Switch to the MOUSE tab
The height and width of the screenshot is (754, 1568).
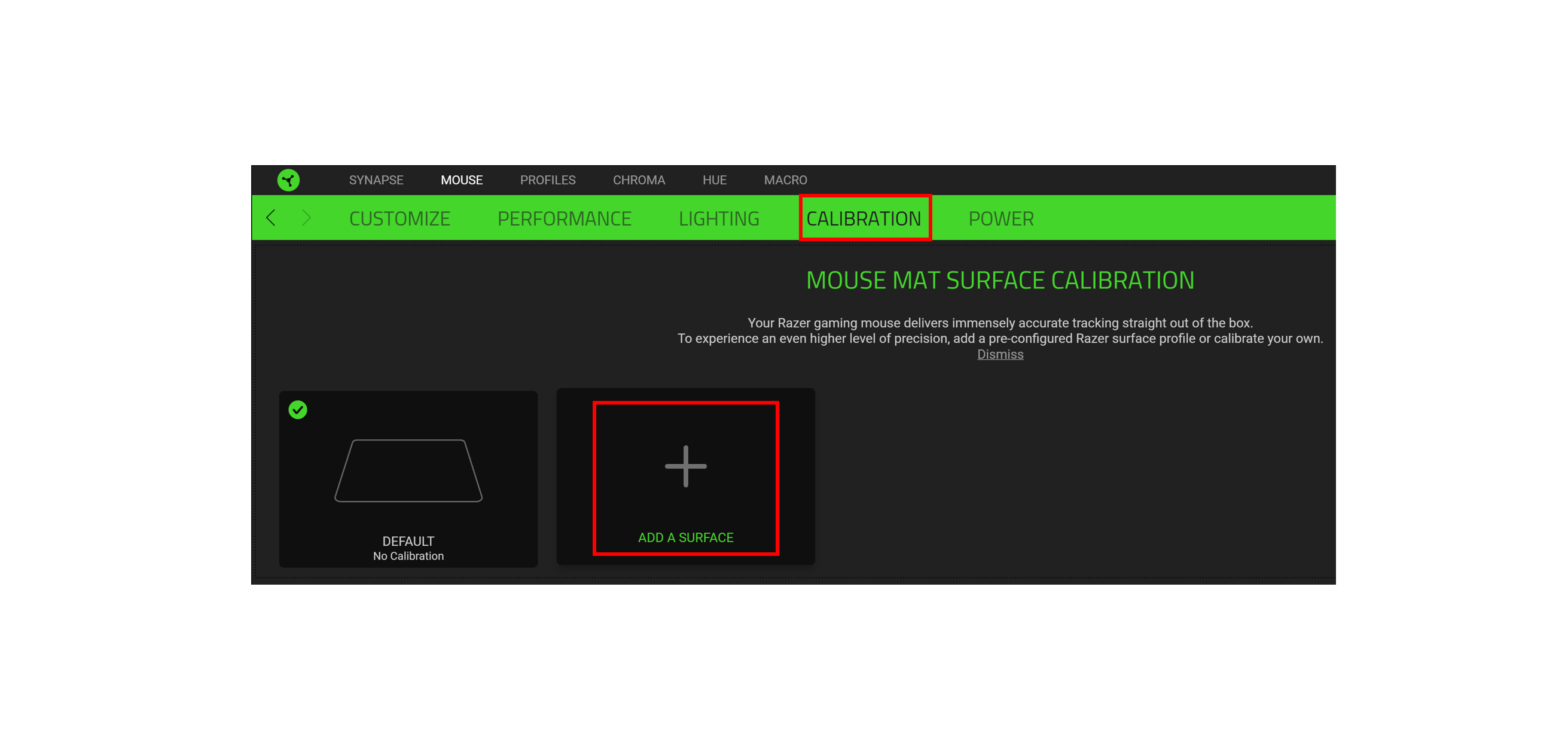(462, 180)
